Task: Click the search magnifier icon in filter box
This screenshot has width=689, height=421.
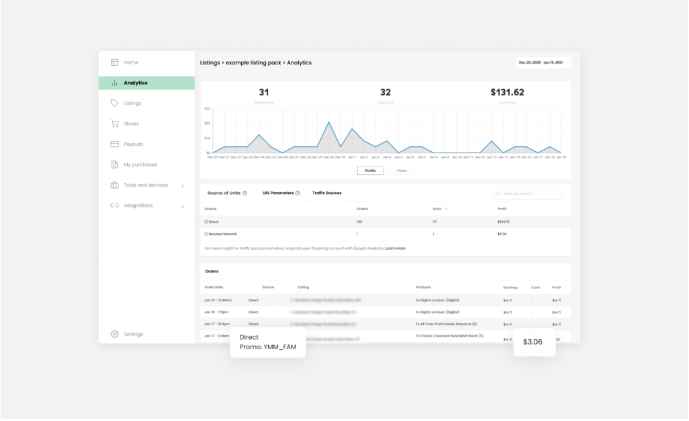Action: pos(498,194)
